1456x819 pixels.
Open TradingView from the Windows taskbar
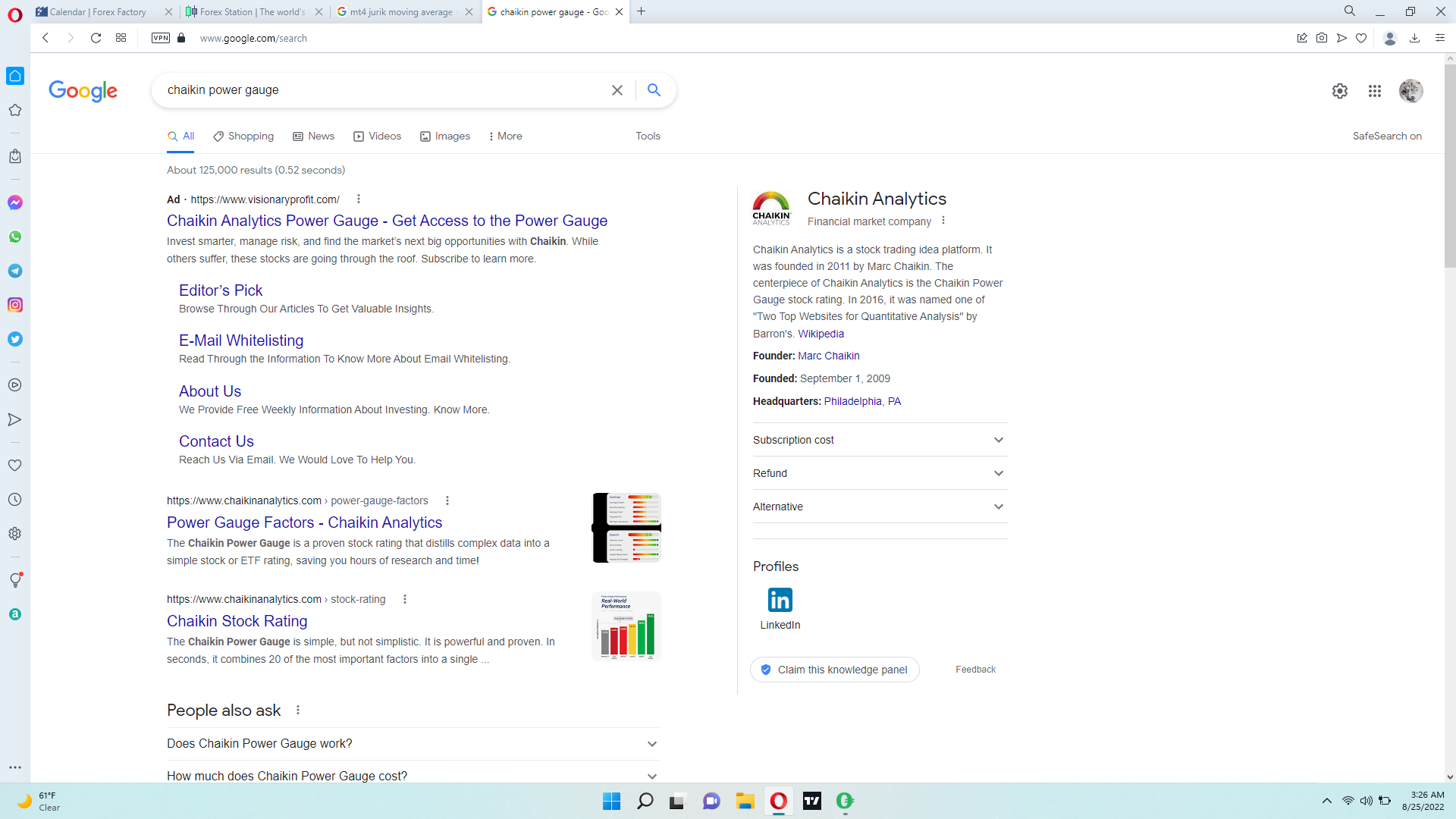(812, 801)
